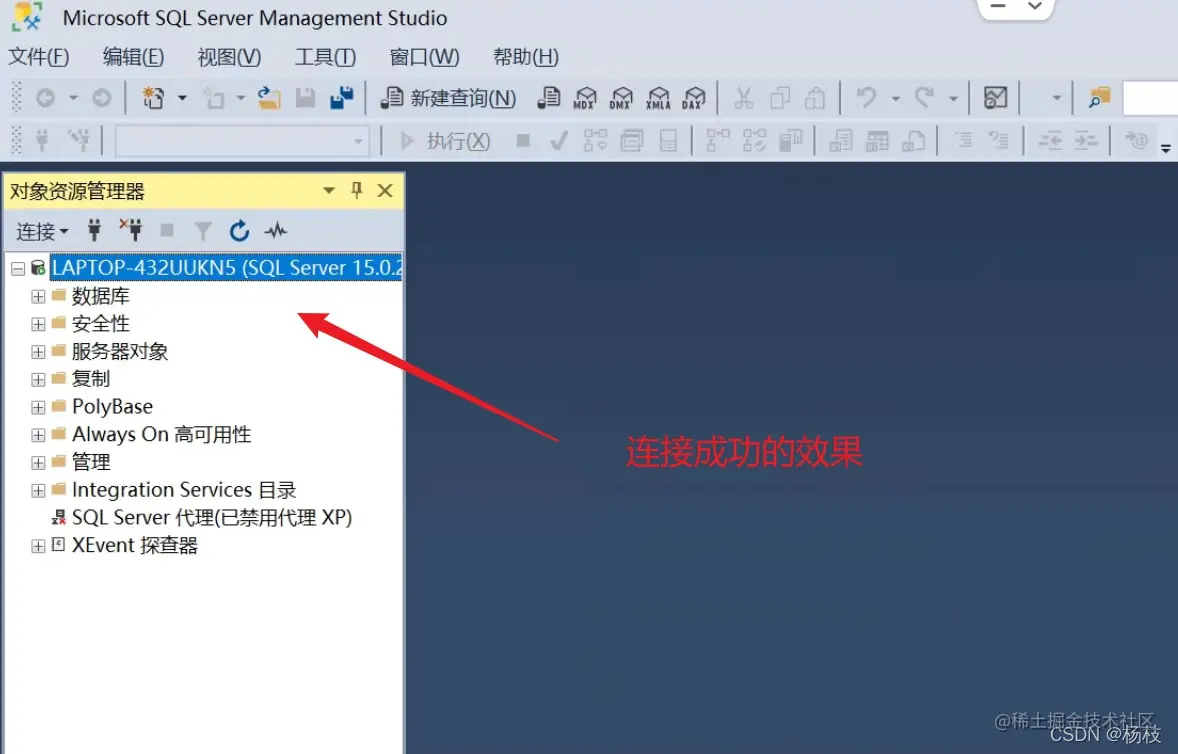
Task: Select the SQL Server 代理(已禁用代理 XP) node
Action: coord(212,517)
